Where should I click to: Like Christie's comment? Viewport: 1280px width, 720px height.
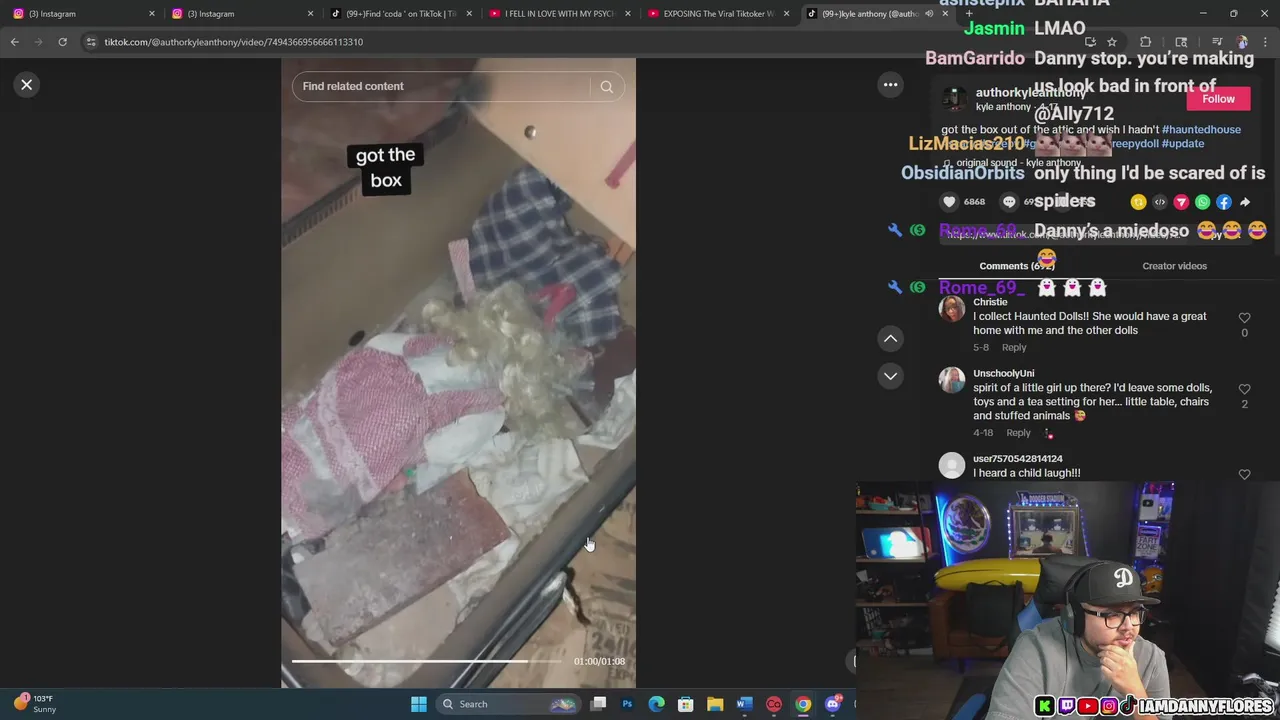point(1244,318)
